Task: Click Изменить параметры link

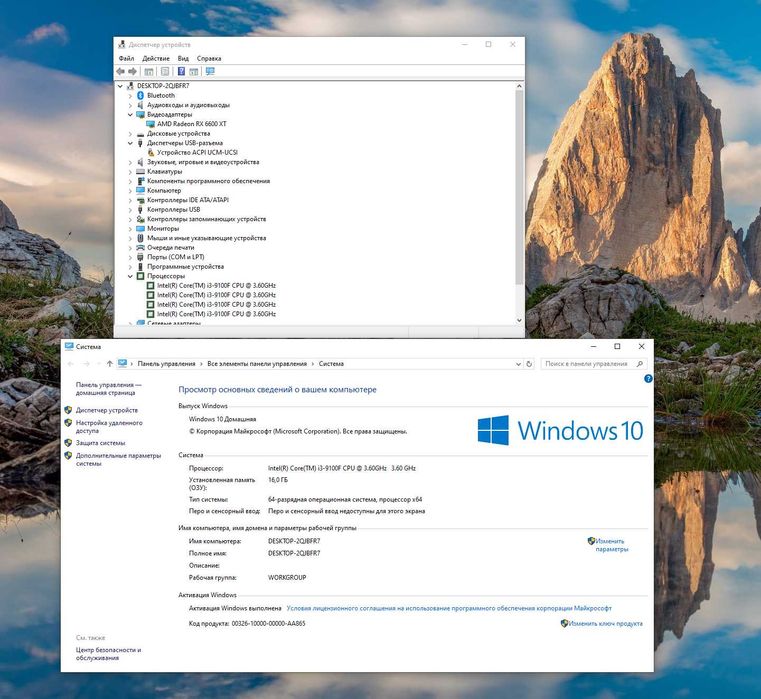Action: tap(611, 545)
